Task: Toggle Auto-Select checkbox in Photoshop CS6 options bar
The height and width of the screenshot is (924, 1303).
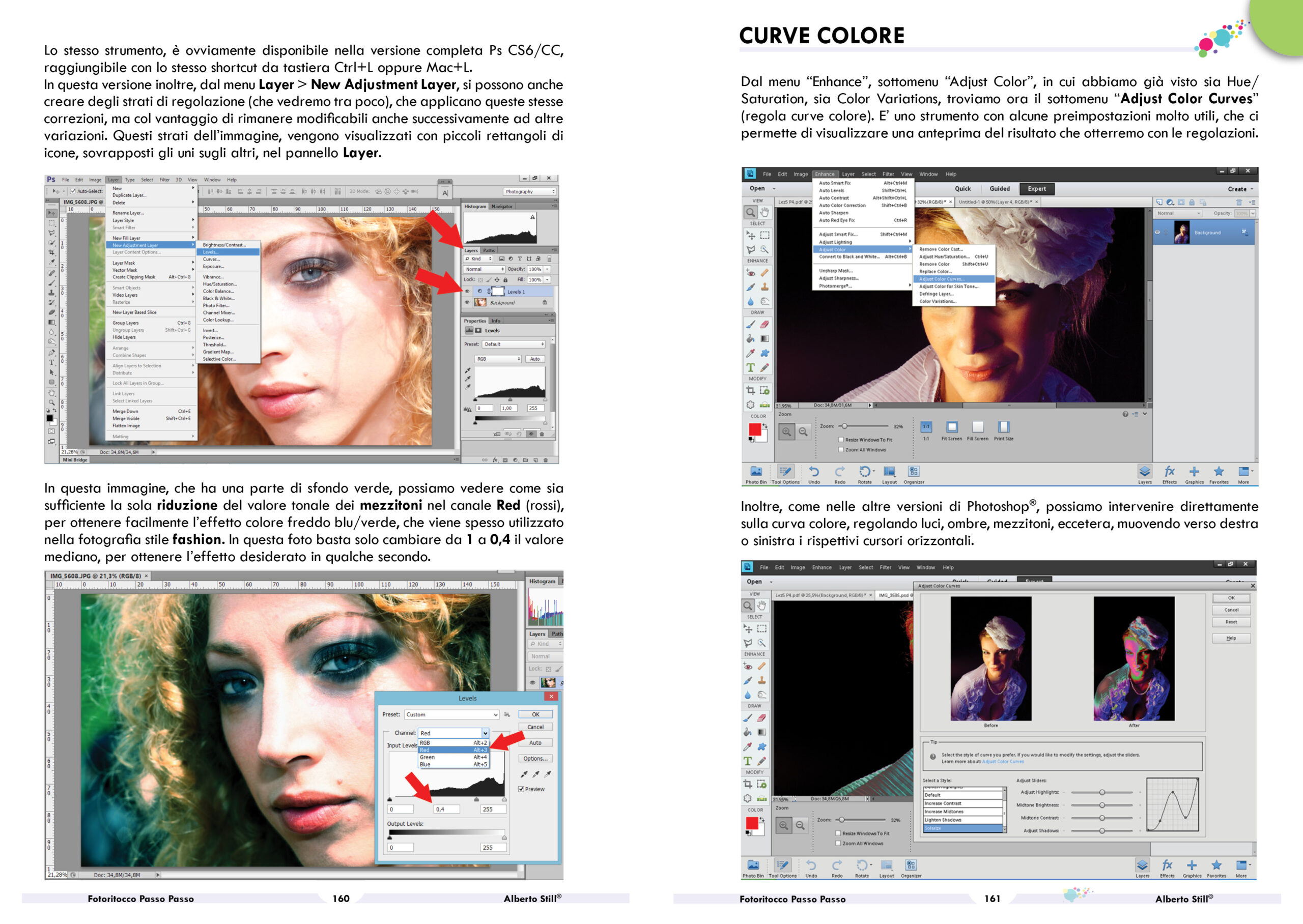Action: tap(73, 191)
